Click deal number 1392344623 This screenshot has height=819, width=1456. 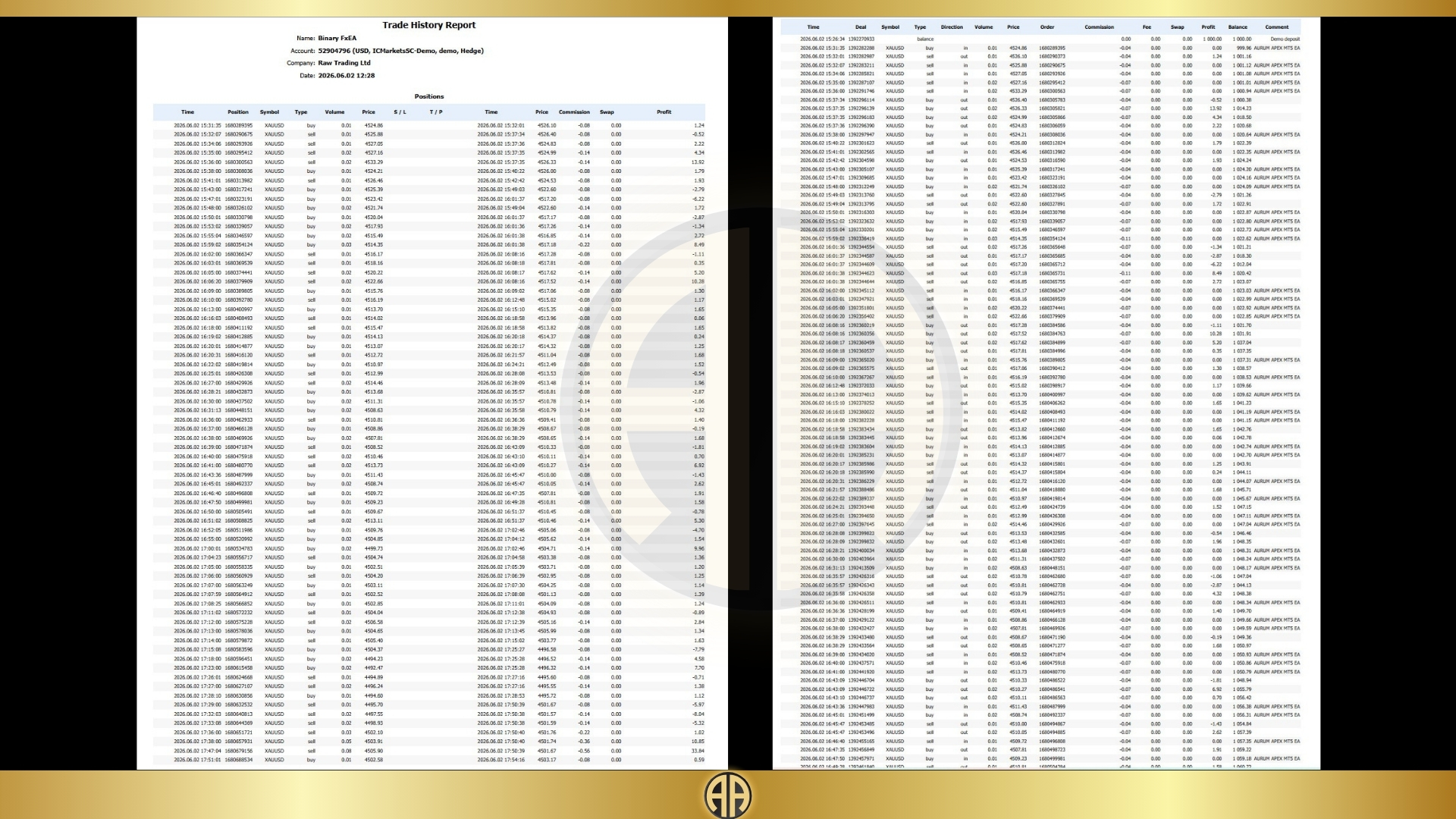861,273
